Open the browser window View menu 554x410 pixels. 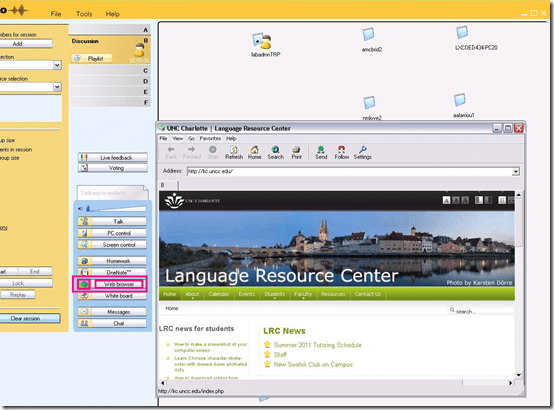coord(178,139)
